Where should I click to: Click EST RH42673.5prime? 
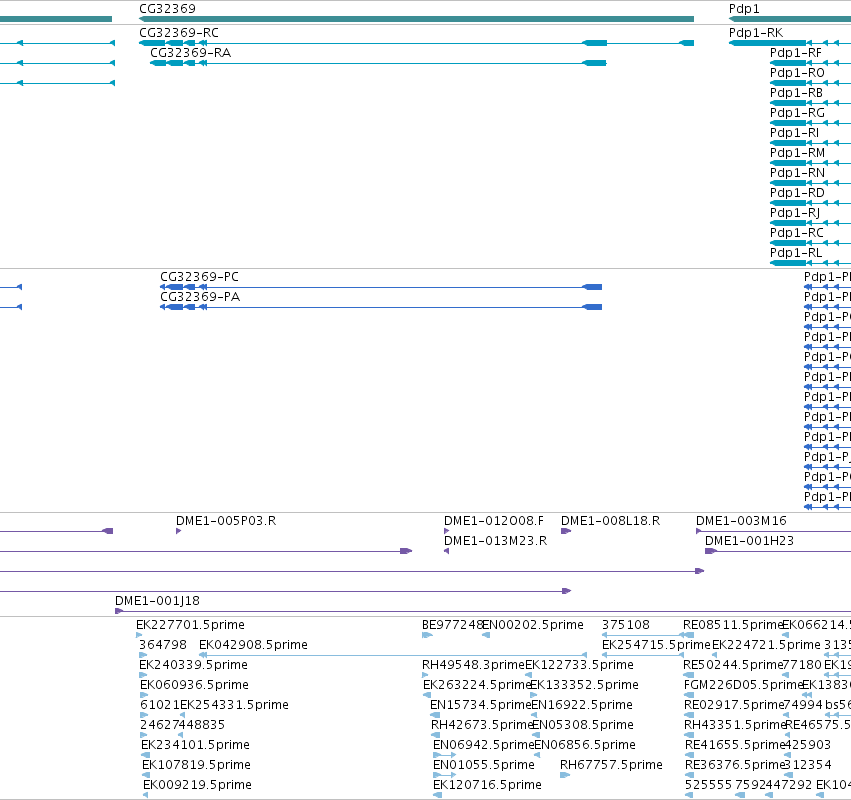(x=481, y=725)
